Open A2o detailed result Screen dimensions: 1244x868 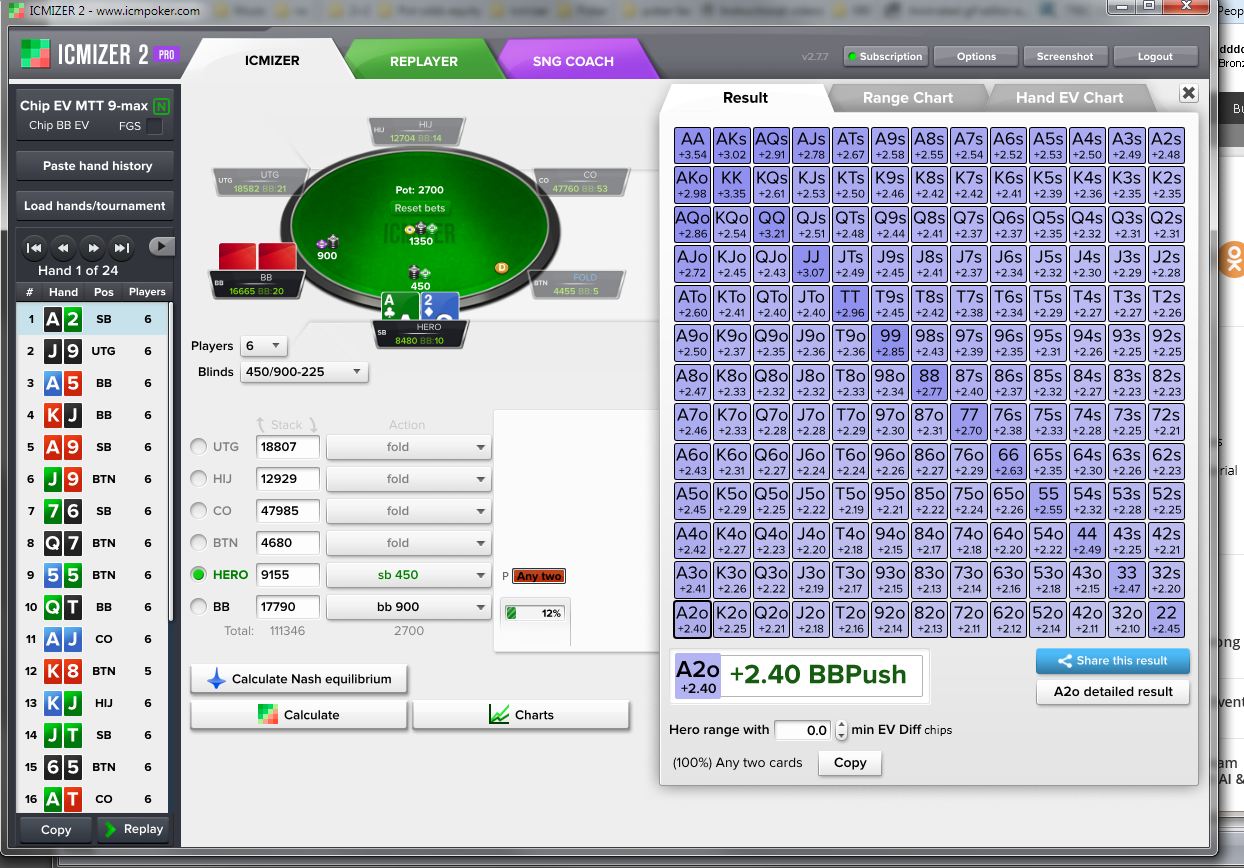point(1113,692)
